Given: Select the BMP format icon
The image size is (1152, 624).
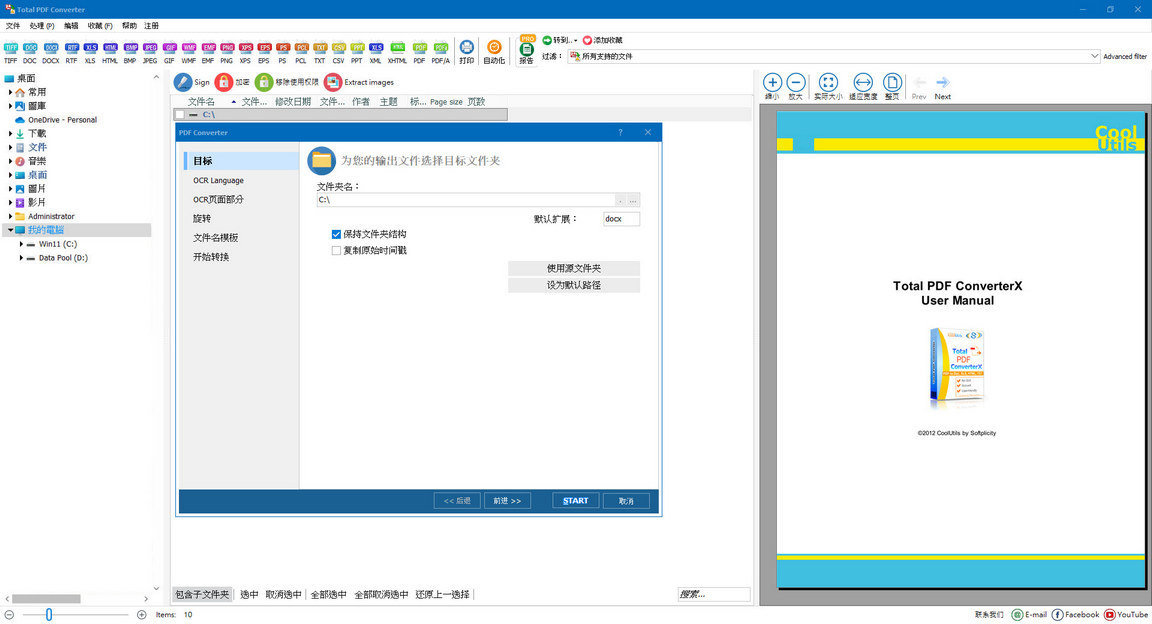Looking at the screenshot, I should [x=130, y=51].
